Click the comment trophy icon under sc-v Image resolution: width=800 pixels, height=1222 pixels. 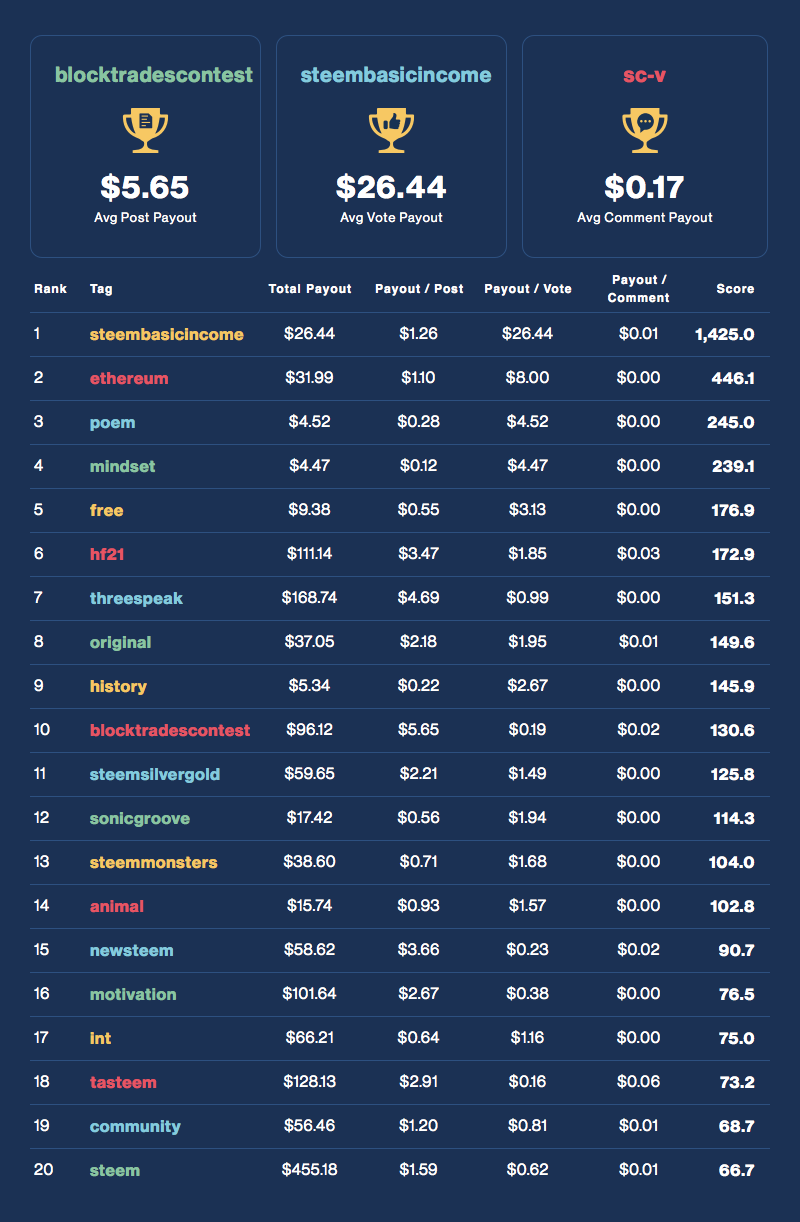point(645,131)
